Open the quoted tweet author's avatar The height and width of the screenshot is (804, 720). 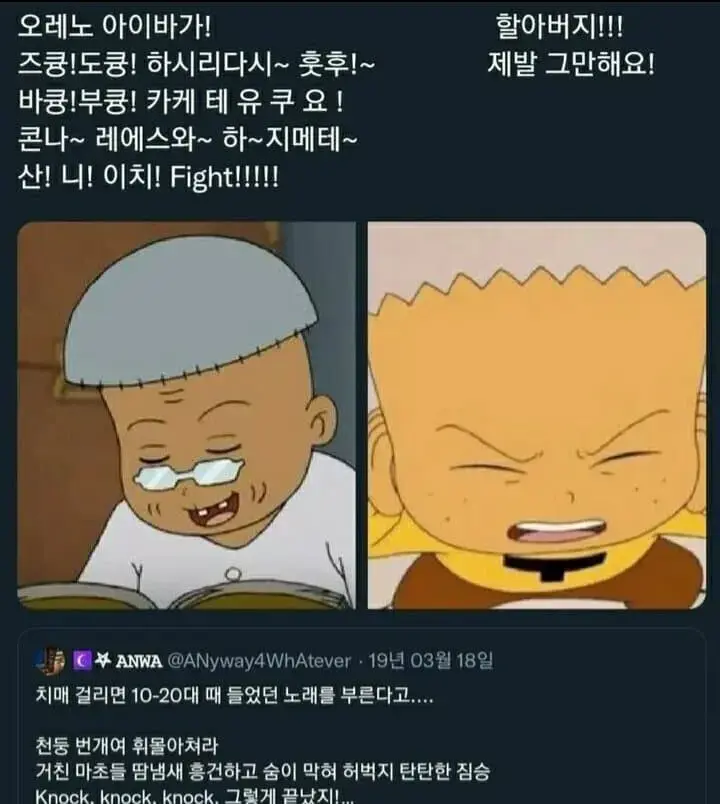[52, 660]
